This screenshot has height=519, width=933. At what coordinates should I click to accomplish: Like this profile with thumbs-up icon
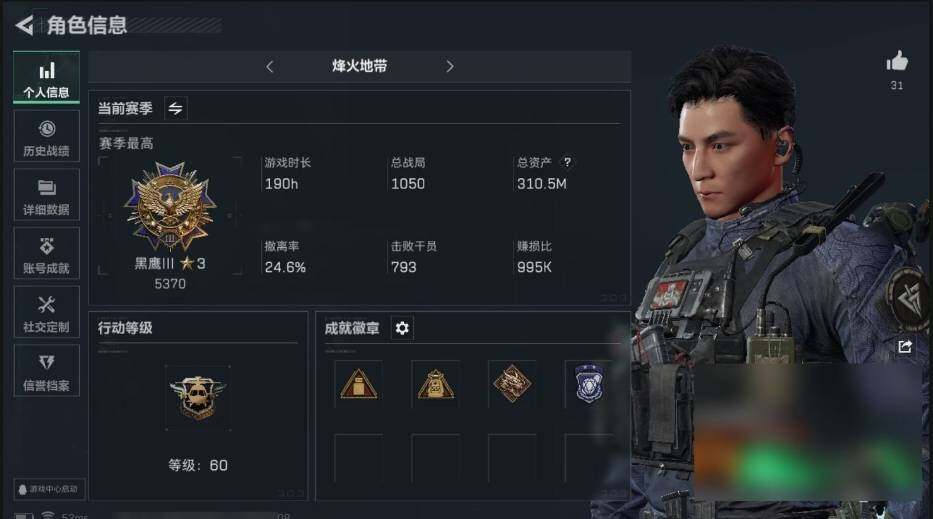click(897, 61)
